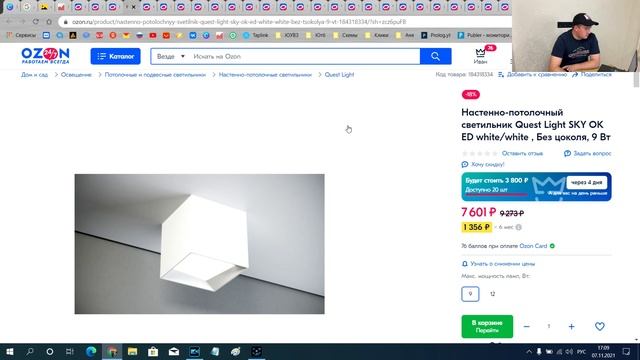640x360 pixels.
Task: Select the 12 Вт power option
Action: [x=492, y=294]
